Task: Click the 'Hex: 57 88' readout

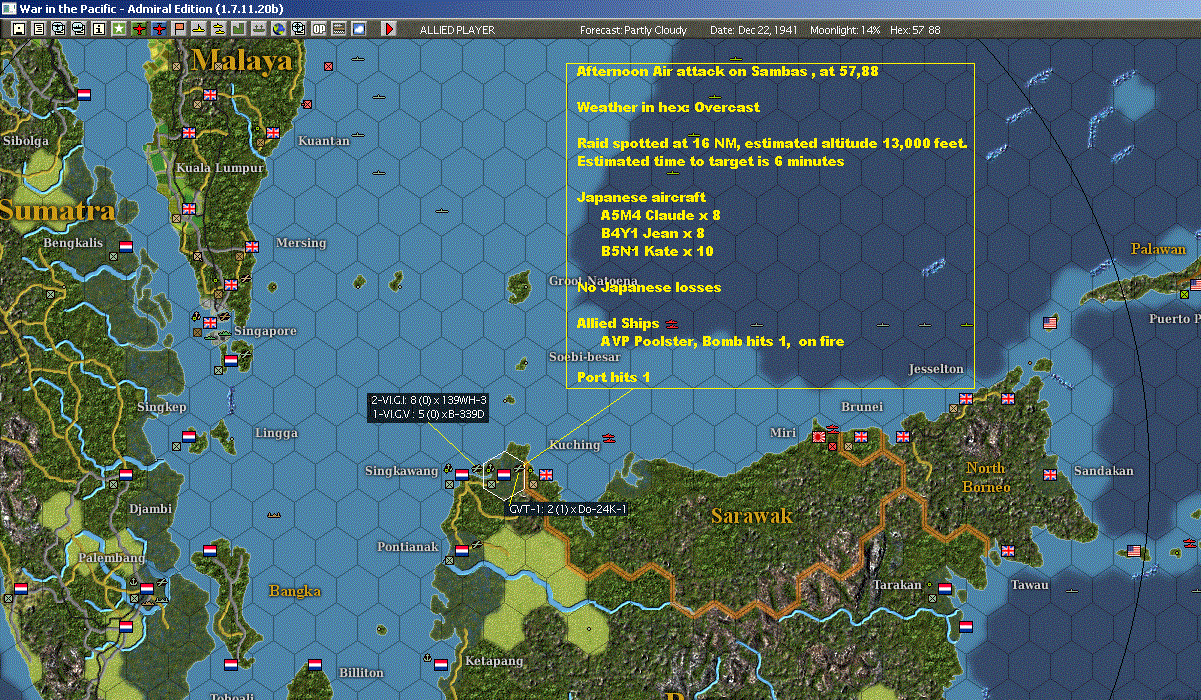Action: coord(913,30)
